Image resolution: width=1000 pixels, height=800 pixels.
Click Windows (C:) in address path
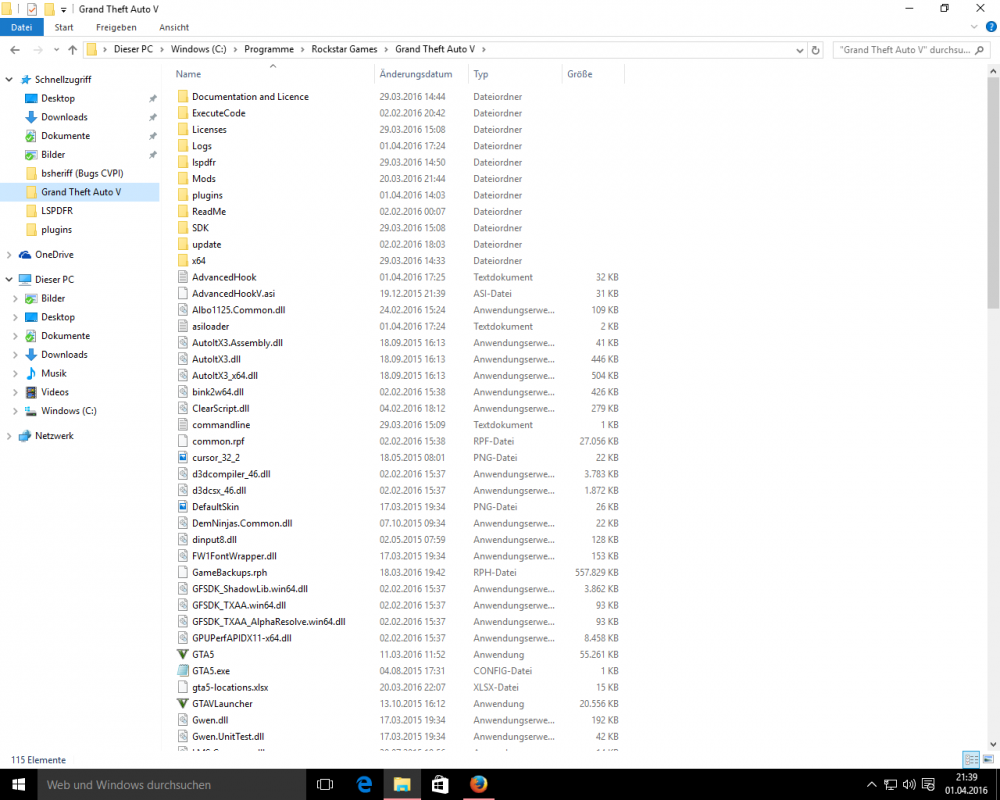[198, 49]
